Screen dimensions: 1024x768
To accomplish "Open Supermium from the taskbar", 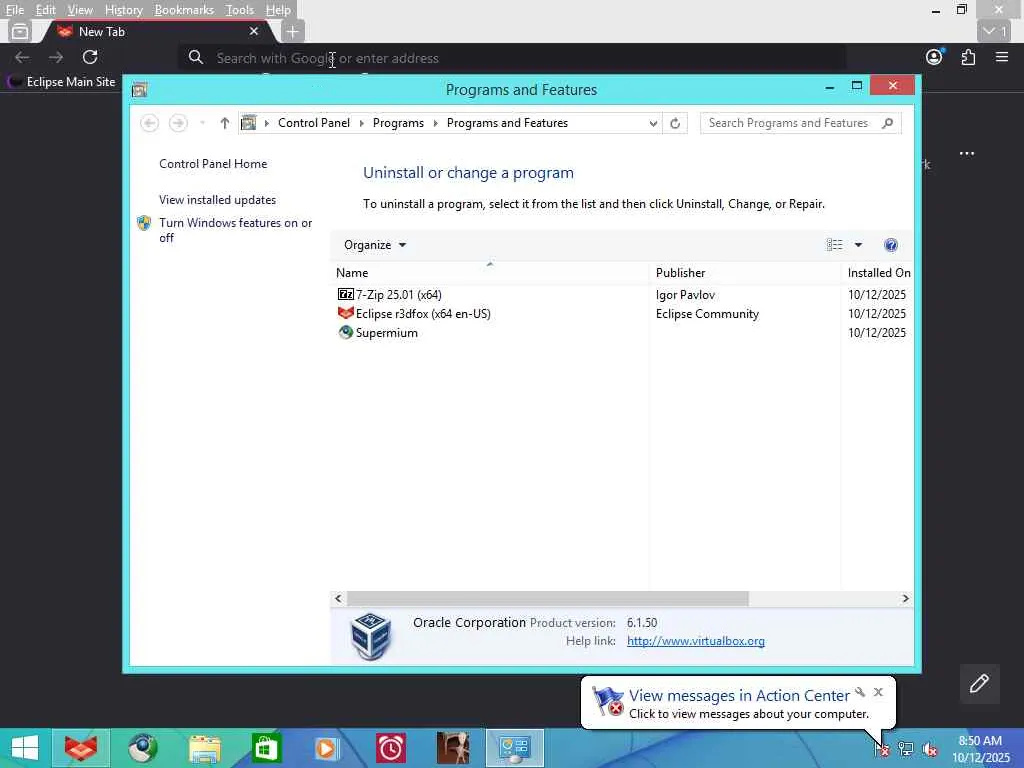I will pos(142,748).
